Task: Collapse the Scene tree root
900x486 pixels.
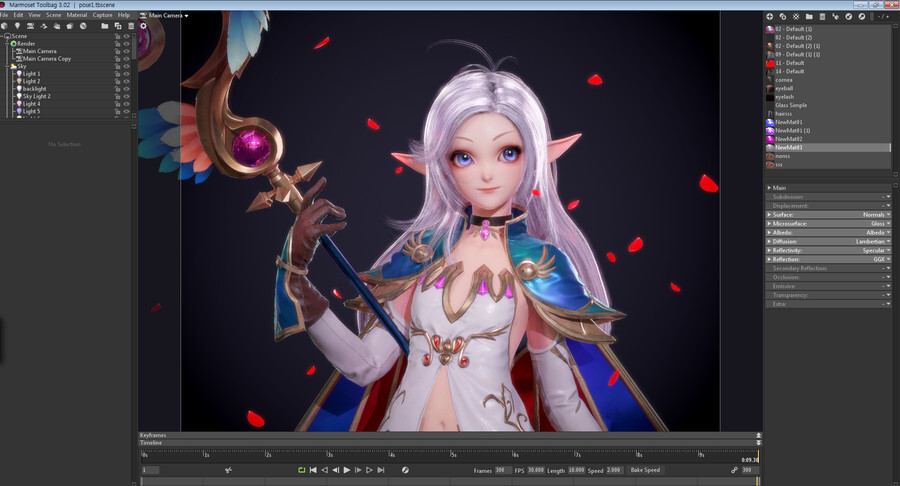Action: [2, 36]
